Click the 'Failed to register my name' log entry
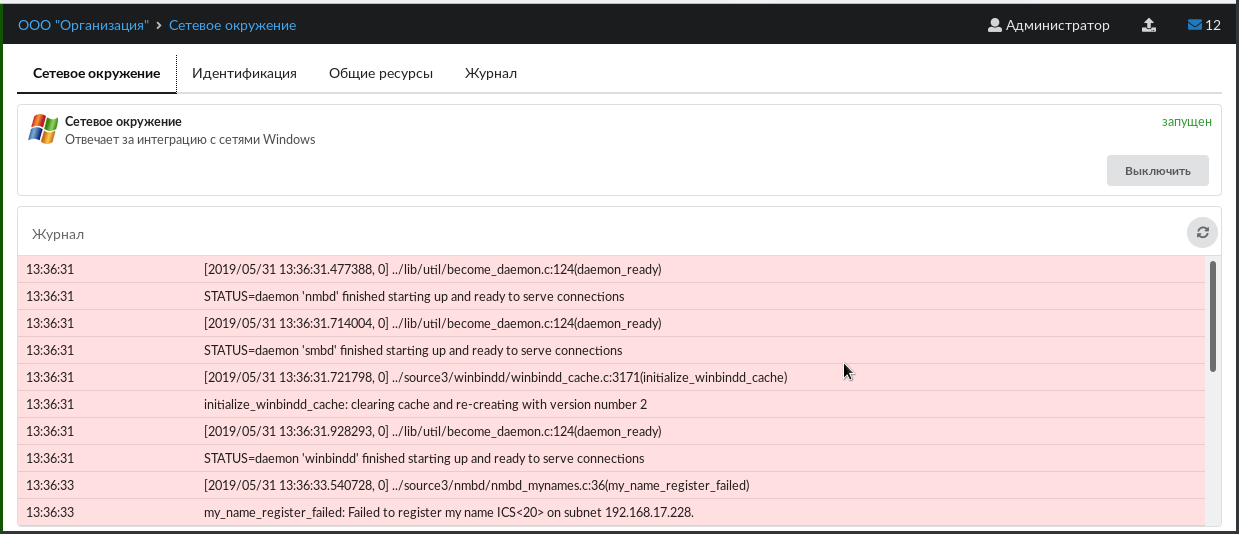This screenshot has height=534, width=1239. pyautogui.click(x=448, y=513)
